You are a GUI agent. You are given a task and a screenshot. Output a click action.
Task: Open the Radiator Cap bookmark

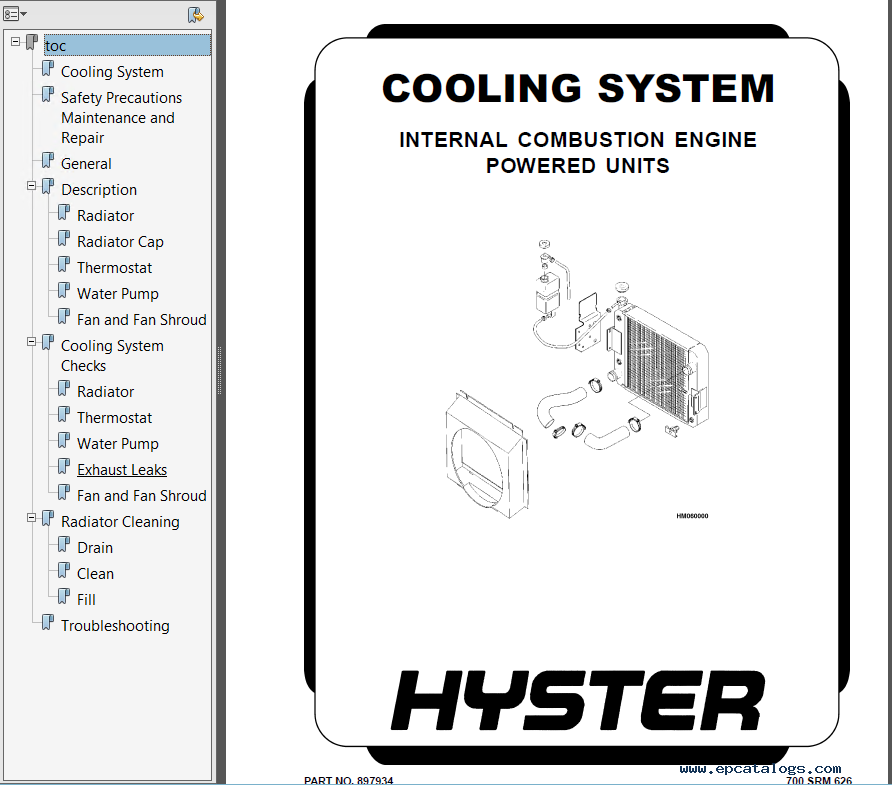tap(120, 242)
